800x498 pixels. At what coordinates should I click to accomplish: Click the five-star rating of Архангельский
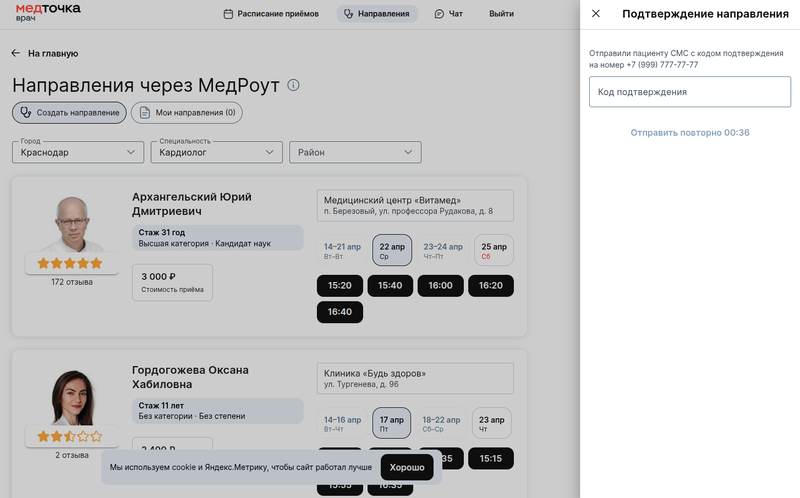pos(70,263)
